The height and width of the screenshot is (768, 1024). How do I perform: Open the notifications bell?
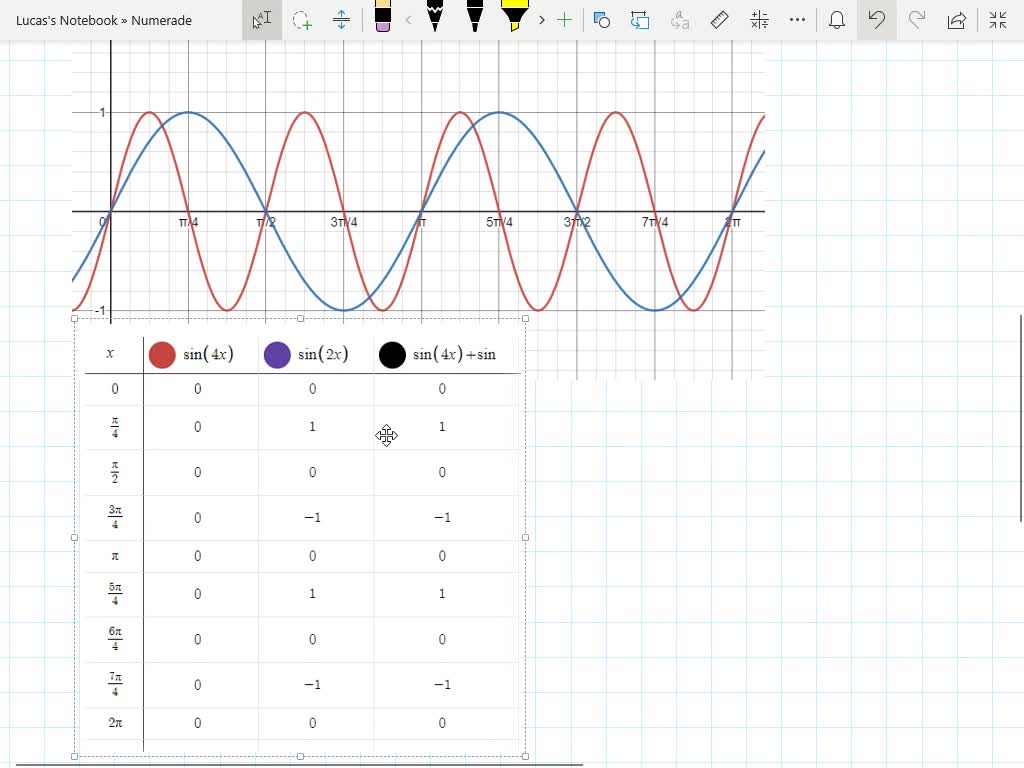pos(837,20)
